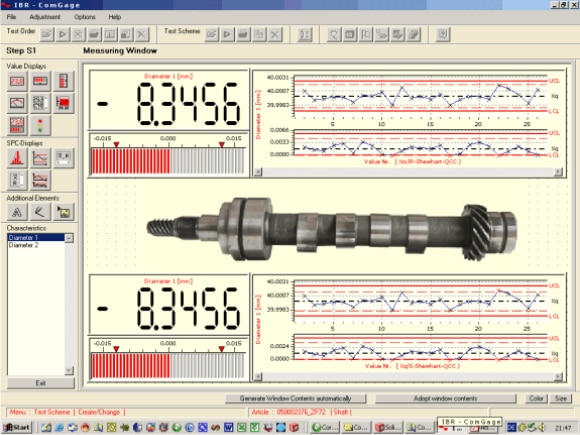Select the column bar value display icon

63,81
